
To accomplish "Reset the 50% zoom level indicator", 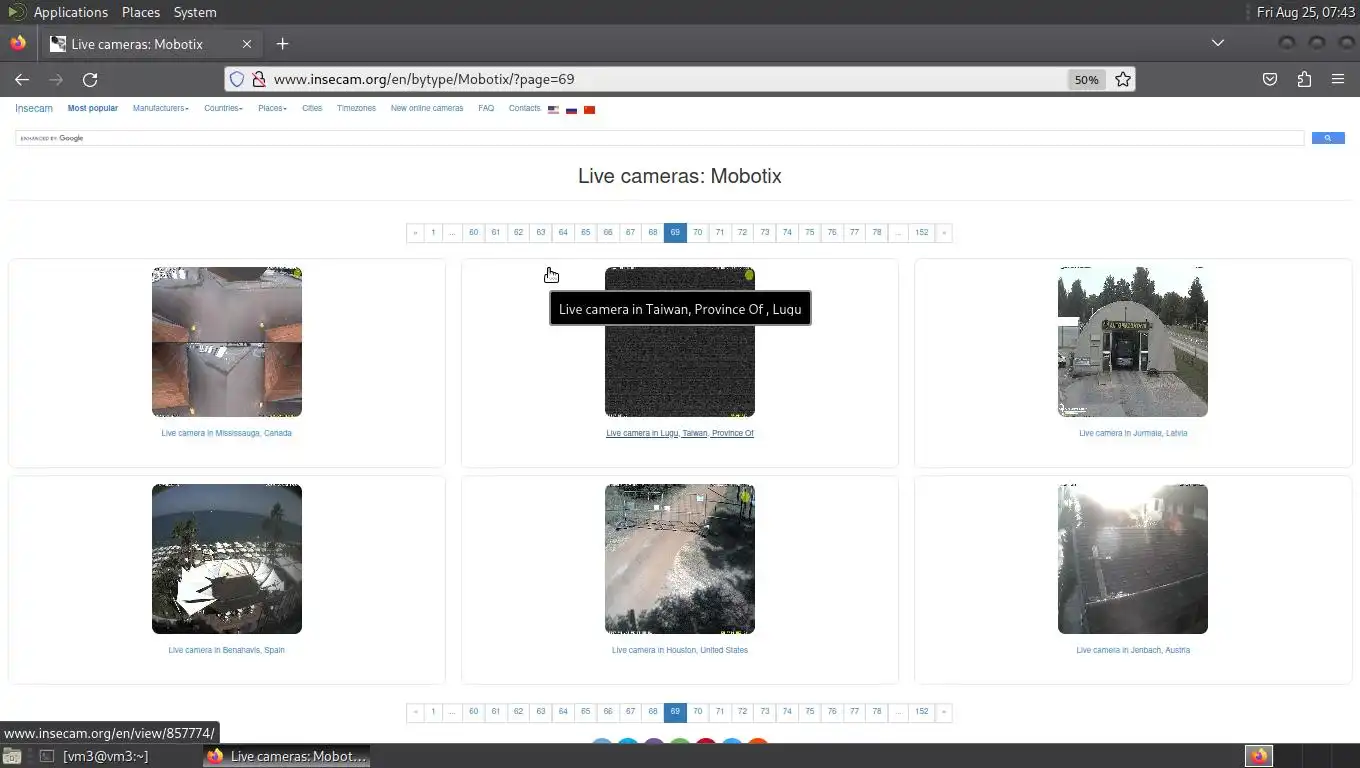I will (x=1086, y=79).
